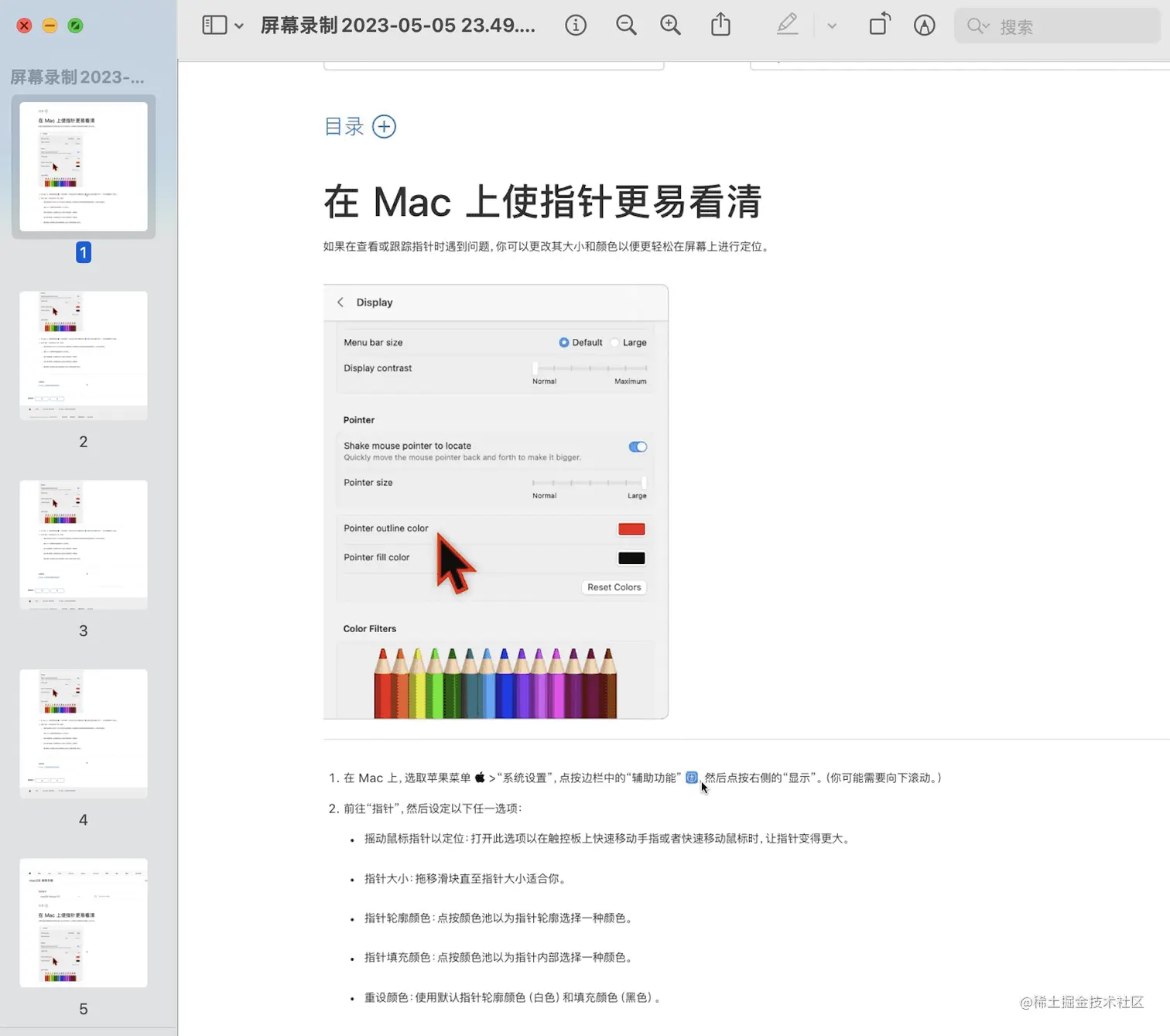This screenshot has width=1170, height=1036.
Task: Click the back chevron beside Display
Action: (x=340, y=302)
